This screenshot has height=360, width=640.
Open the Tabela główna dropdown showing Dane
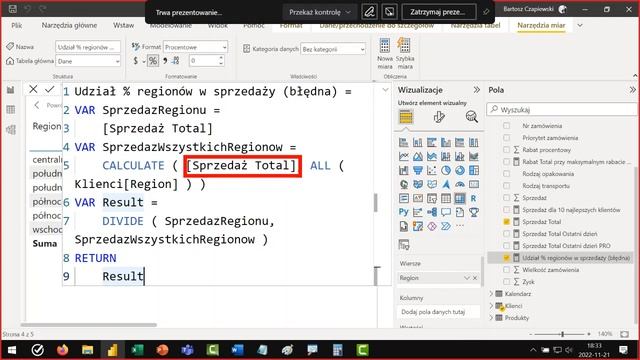[x=88, y=61]
